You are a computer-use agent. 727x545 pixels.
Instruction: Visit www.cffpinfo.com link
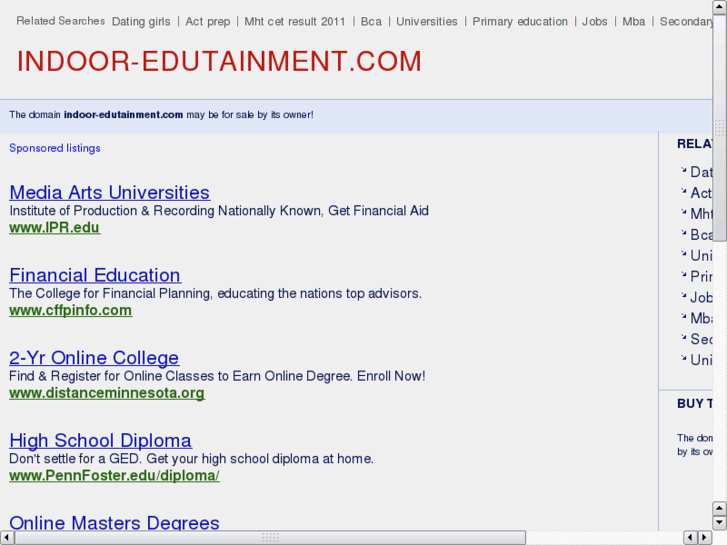(70, 310)
